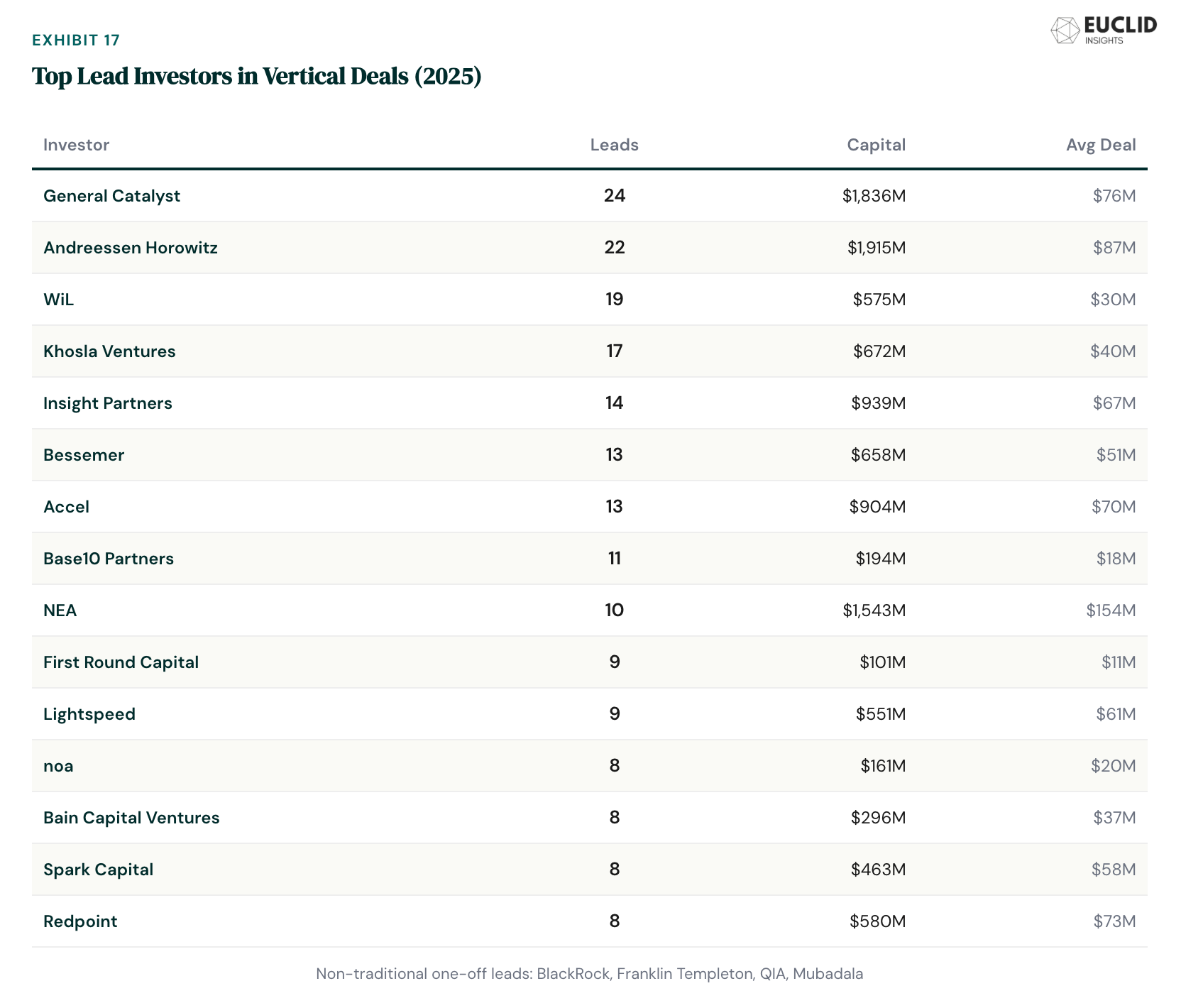
Task: Click the $61M average deal cell
Action: click(1116, 714)
